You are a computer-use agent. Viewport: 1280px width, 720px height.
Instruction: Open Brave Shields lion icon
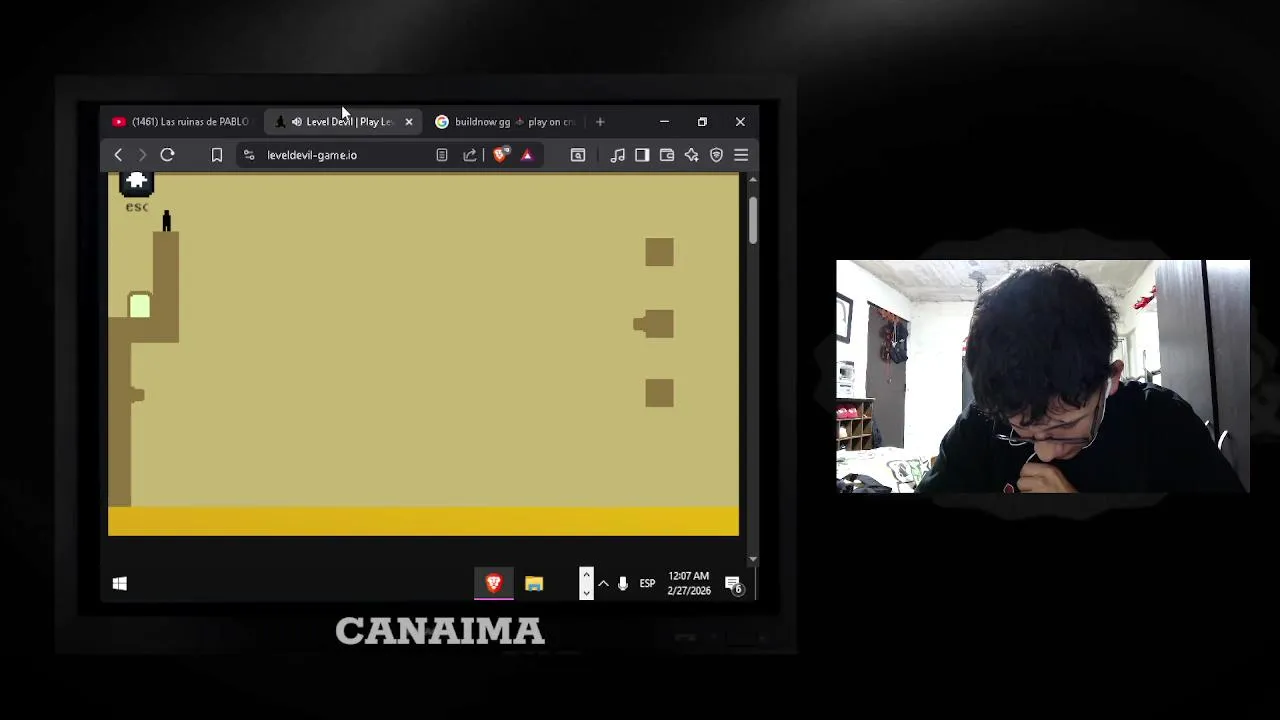[x=500, y=155]
